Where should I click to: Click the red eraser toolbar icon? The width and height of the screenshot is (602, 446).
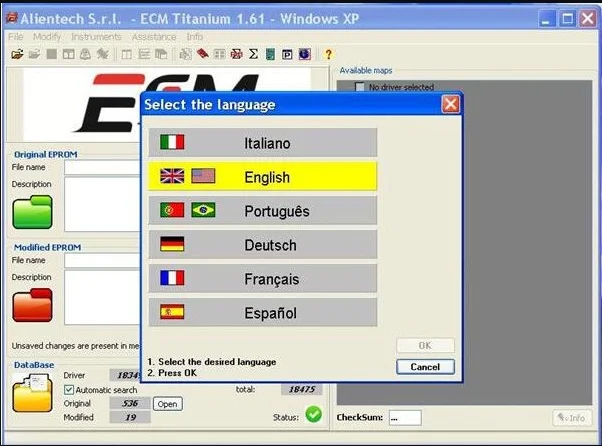203,54
